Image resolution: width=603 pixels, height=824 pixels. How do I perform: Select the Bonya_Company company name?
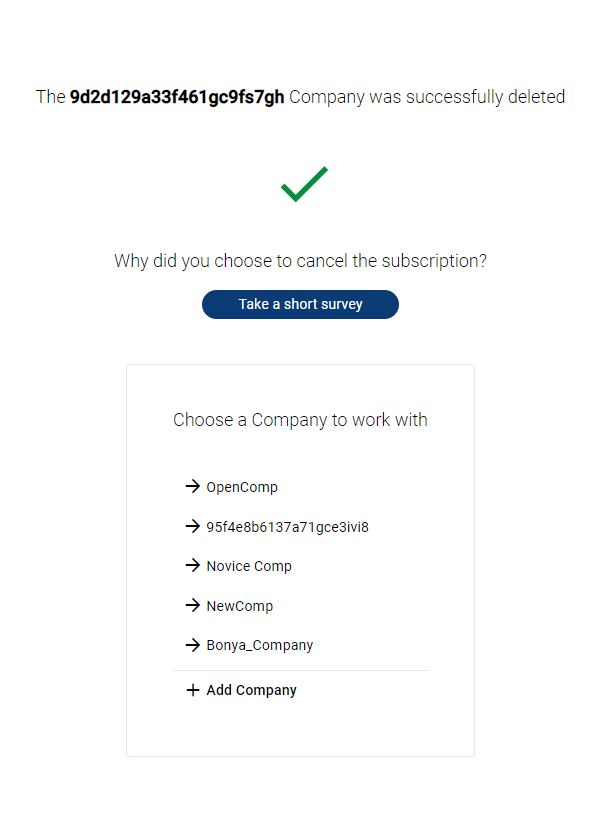[x=259, y=645]
